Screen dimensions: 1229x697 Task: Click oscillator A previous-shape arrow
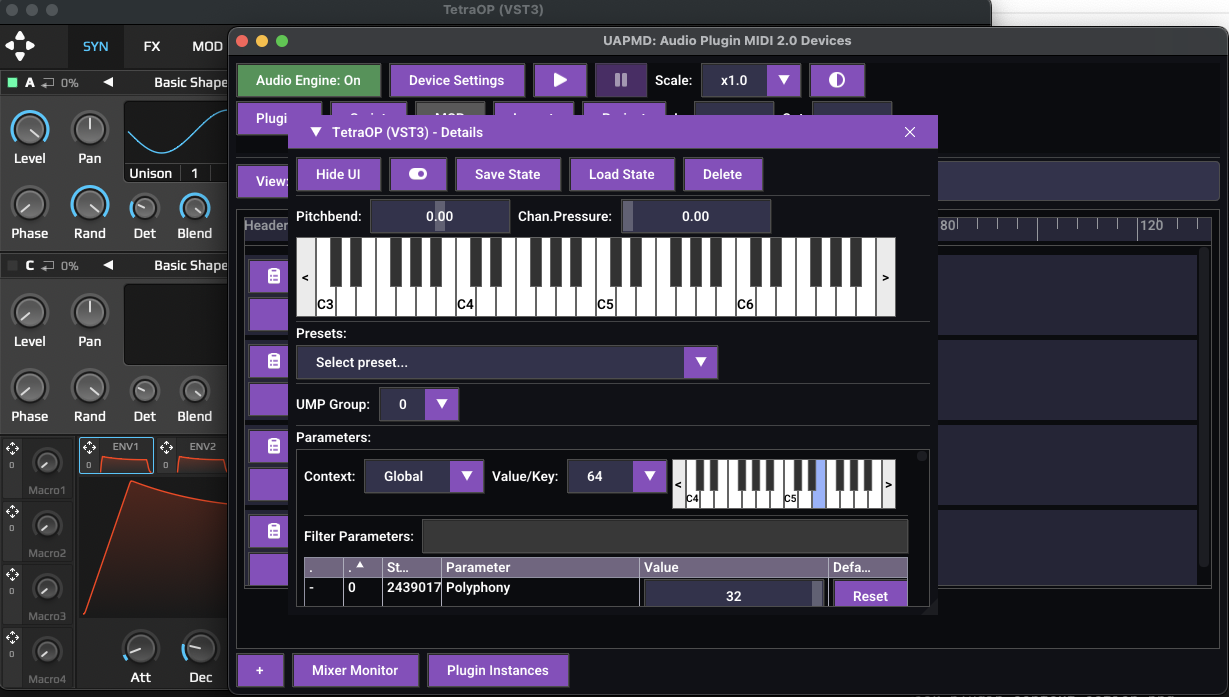[108, 83]
